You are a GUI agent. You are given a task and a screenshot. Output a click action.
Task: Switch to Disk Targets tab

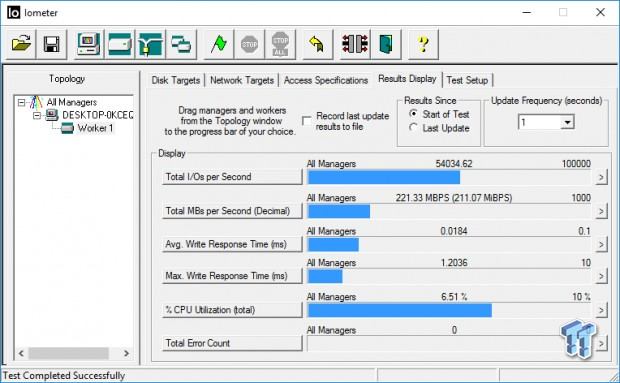tap(176, 80)
